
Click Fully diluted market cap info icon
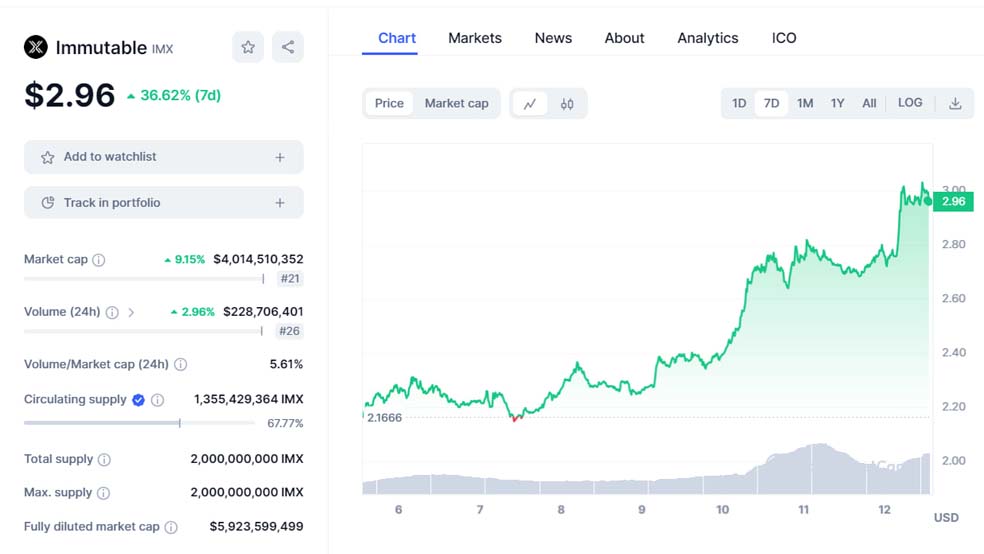click(171, 527)
